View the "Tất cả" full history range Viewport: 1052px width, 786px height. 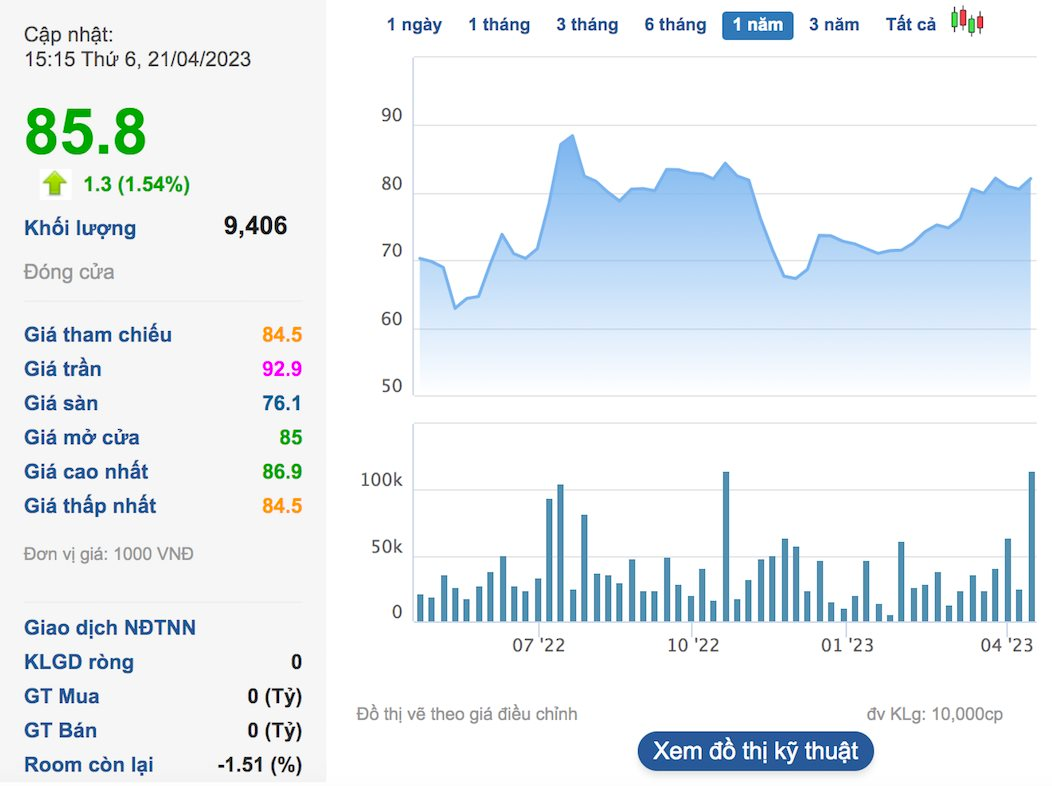(x=910, y=25)
